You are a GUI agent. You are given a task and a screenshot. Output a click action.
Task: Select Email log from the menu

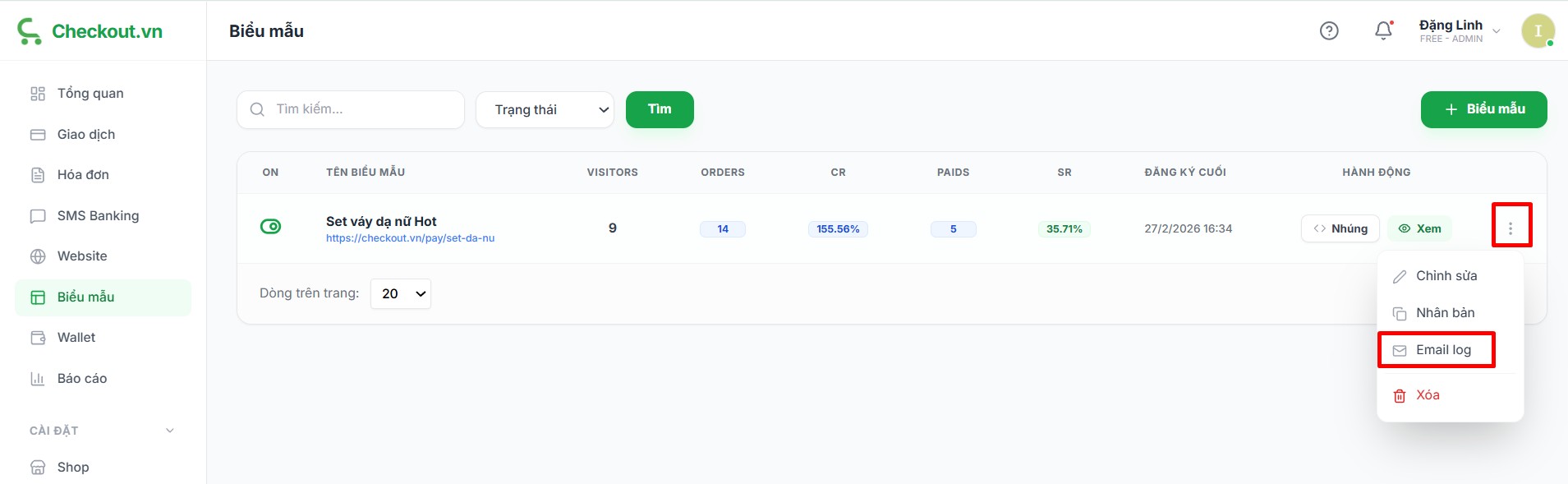[x=1443, y=350]
